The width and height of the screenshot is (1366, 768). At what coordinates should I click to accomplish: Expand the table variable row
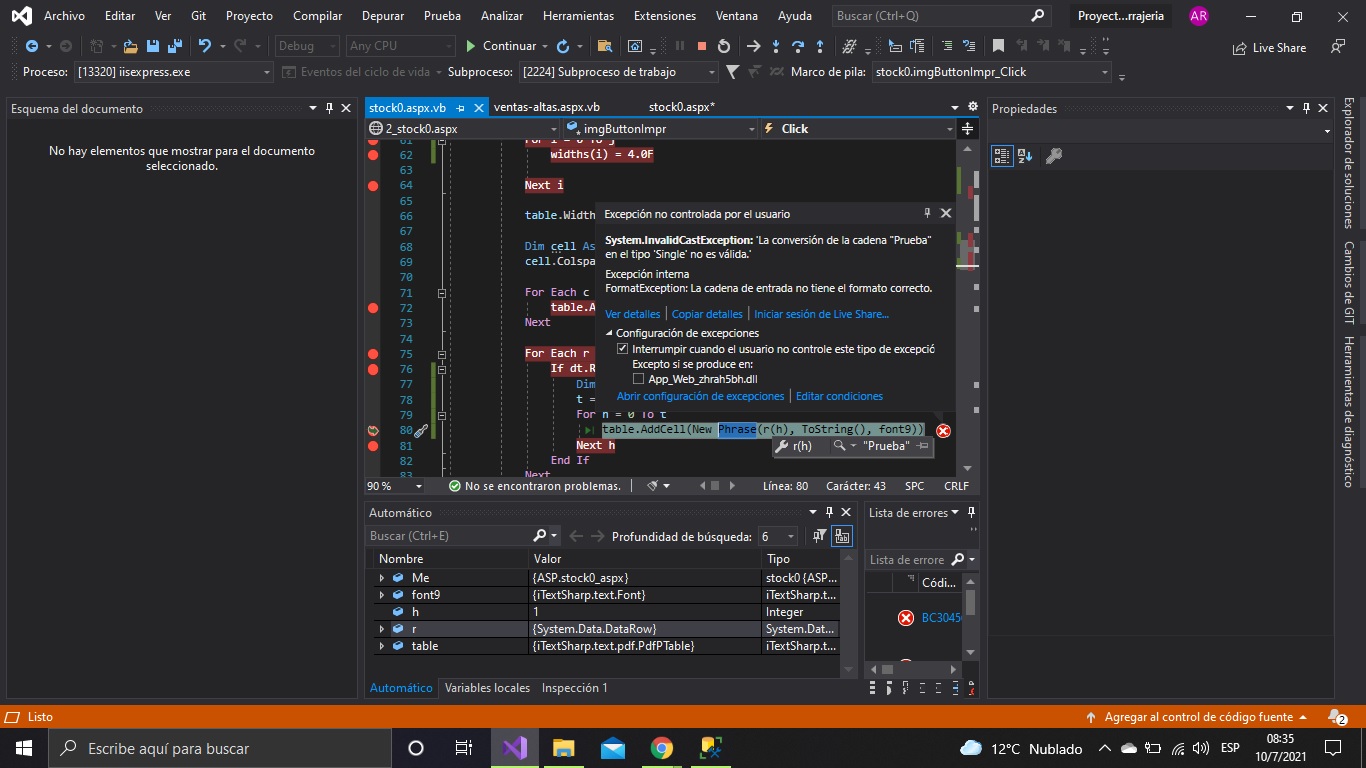[x=382, y=646]
